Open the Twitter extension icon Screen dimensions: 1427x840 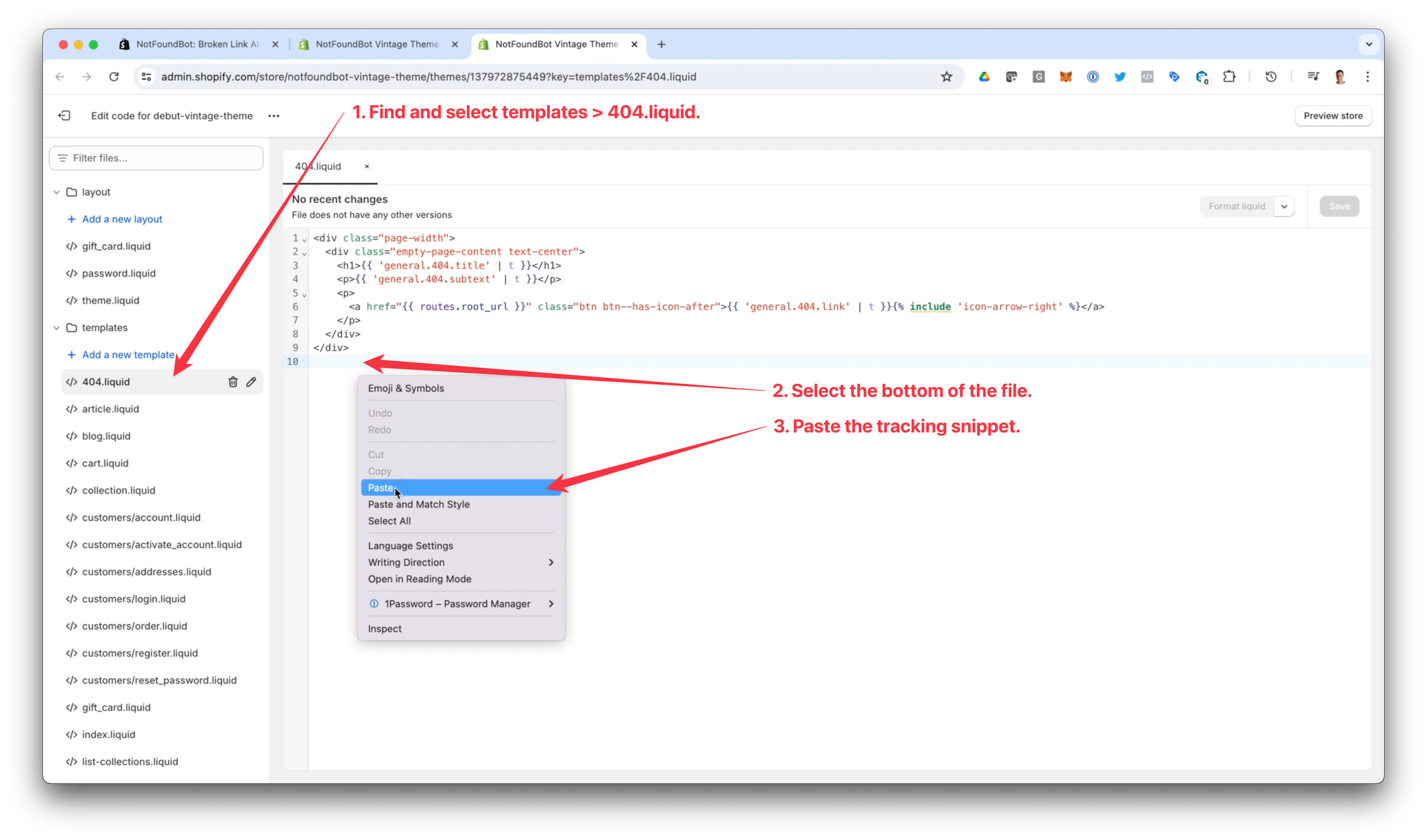pos(1119,77)
